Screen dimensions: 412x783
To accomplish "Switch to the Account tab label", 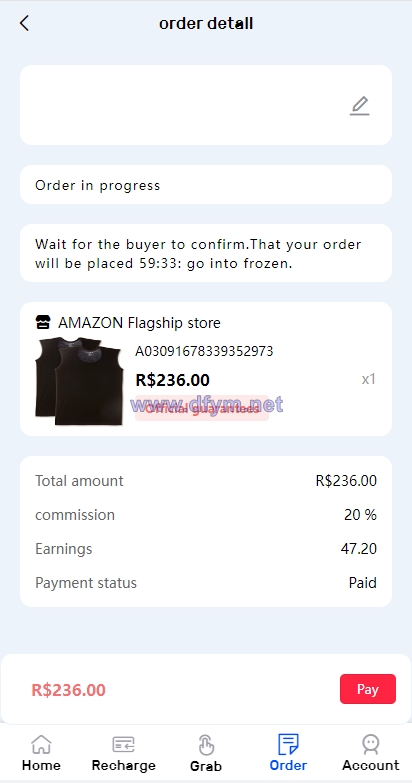I will 371,765.
